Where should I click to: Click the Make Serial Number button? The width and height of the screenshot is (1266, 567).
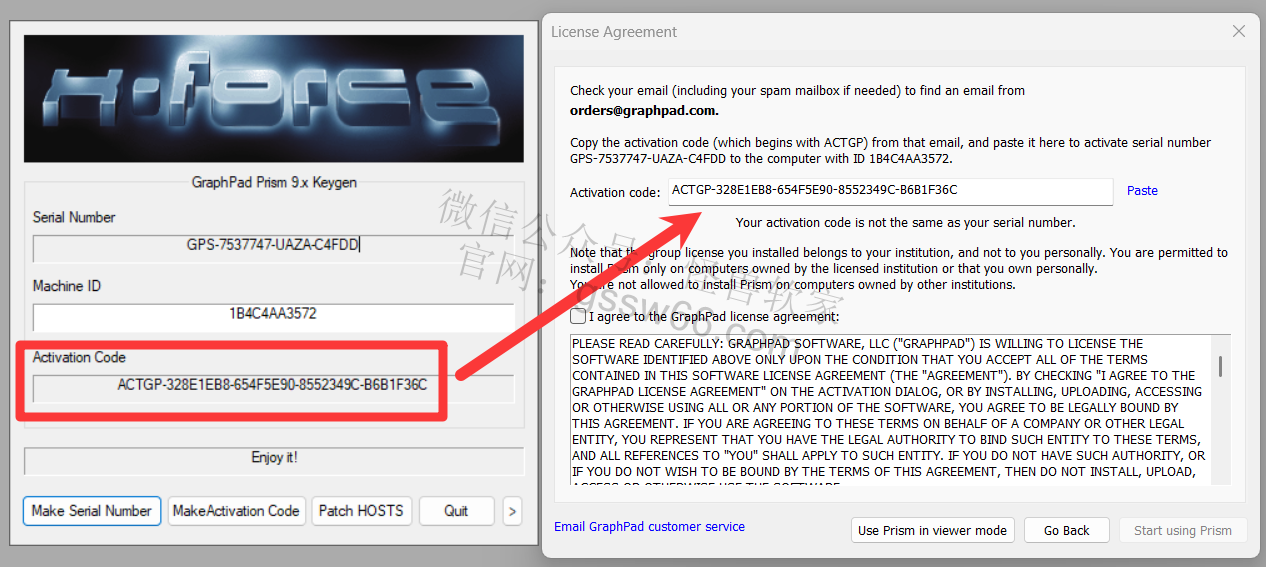(92, 511)
